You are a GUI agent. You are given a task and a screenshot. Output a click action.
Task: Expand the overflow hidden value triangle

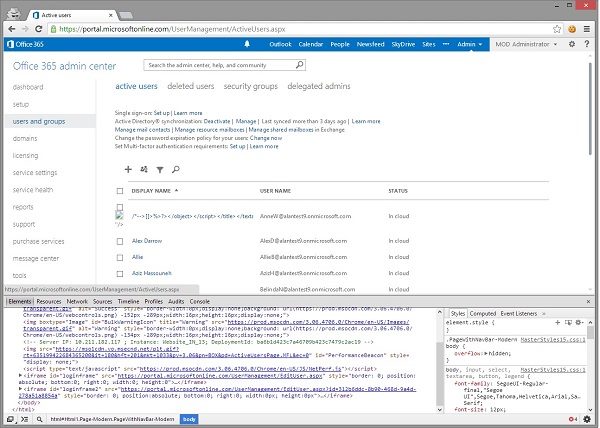pyautogui.click(x=486, y=353)
